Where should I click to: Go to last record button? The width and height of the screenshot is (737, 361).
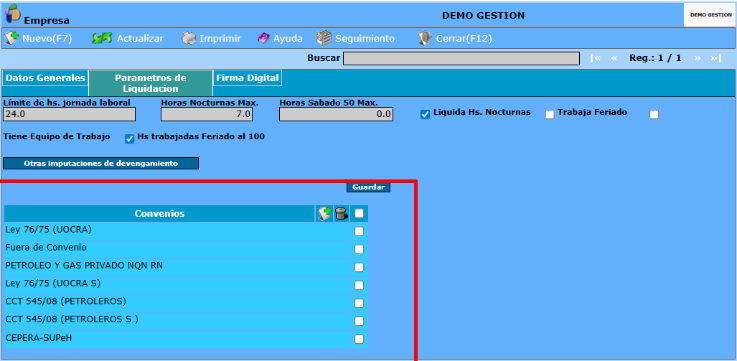tap(715, 58)
